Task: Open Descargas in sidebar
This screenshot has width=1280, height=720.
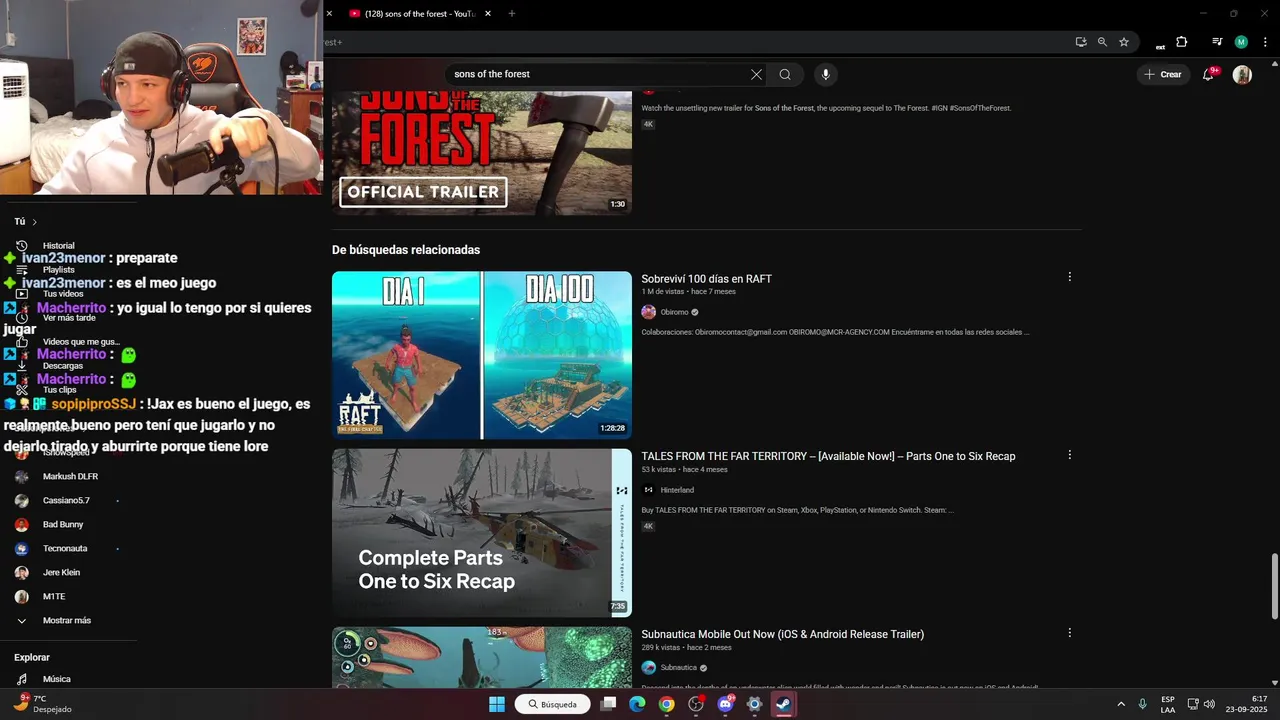Action: pos(62,366)
